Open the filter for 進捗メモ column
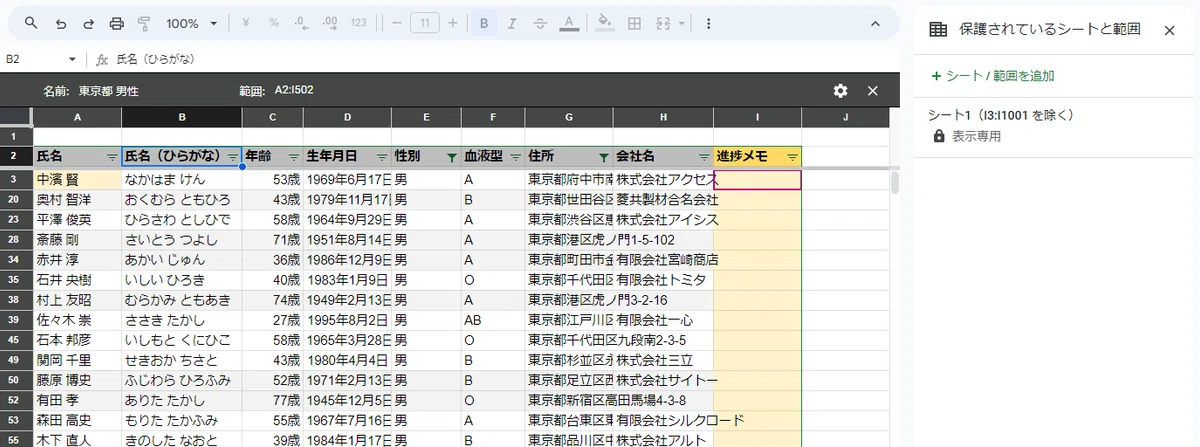Image resolution: width=1200 pixels, height=447 pixels. (x=792, y=158)
